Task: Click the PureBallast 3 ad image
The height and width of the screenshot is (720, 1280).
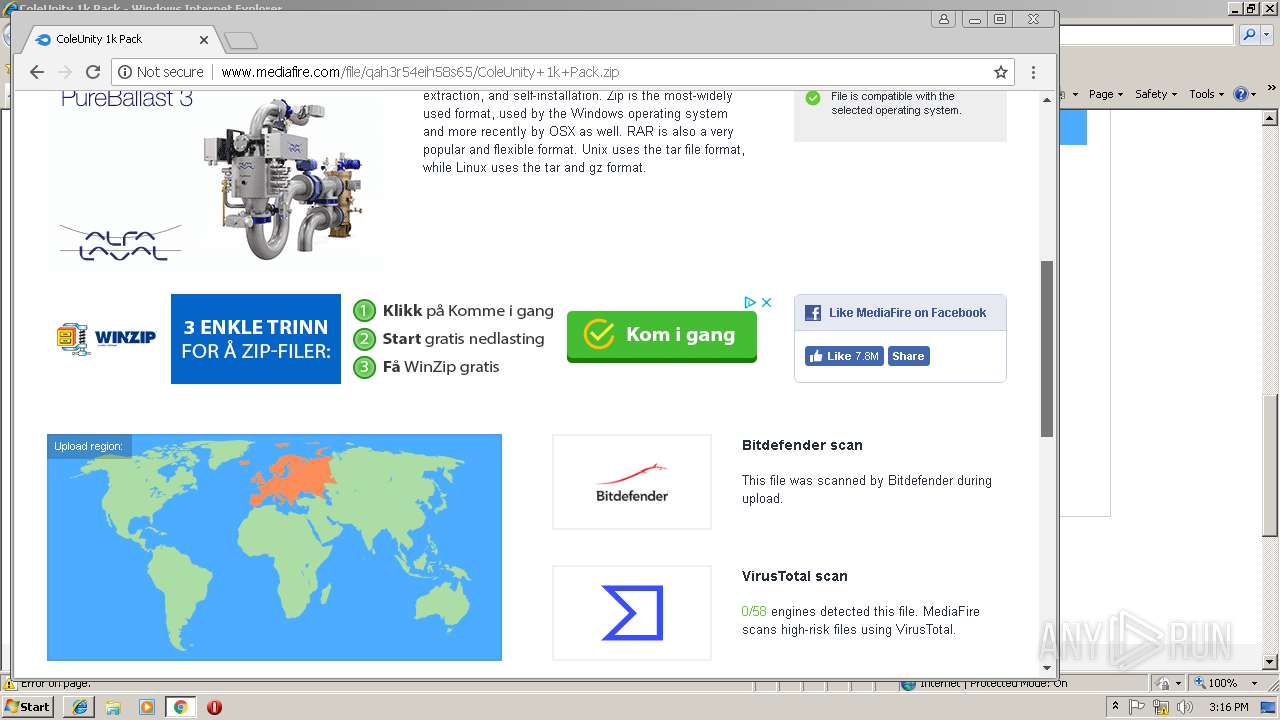Action: click(x=215, y=179)
